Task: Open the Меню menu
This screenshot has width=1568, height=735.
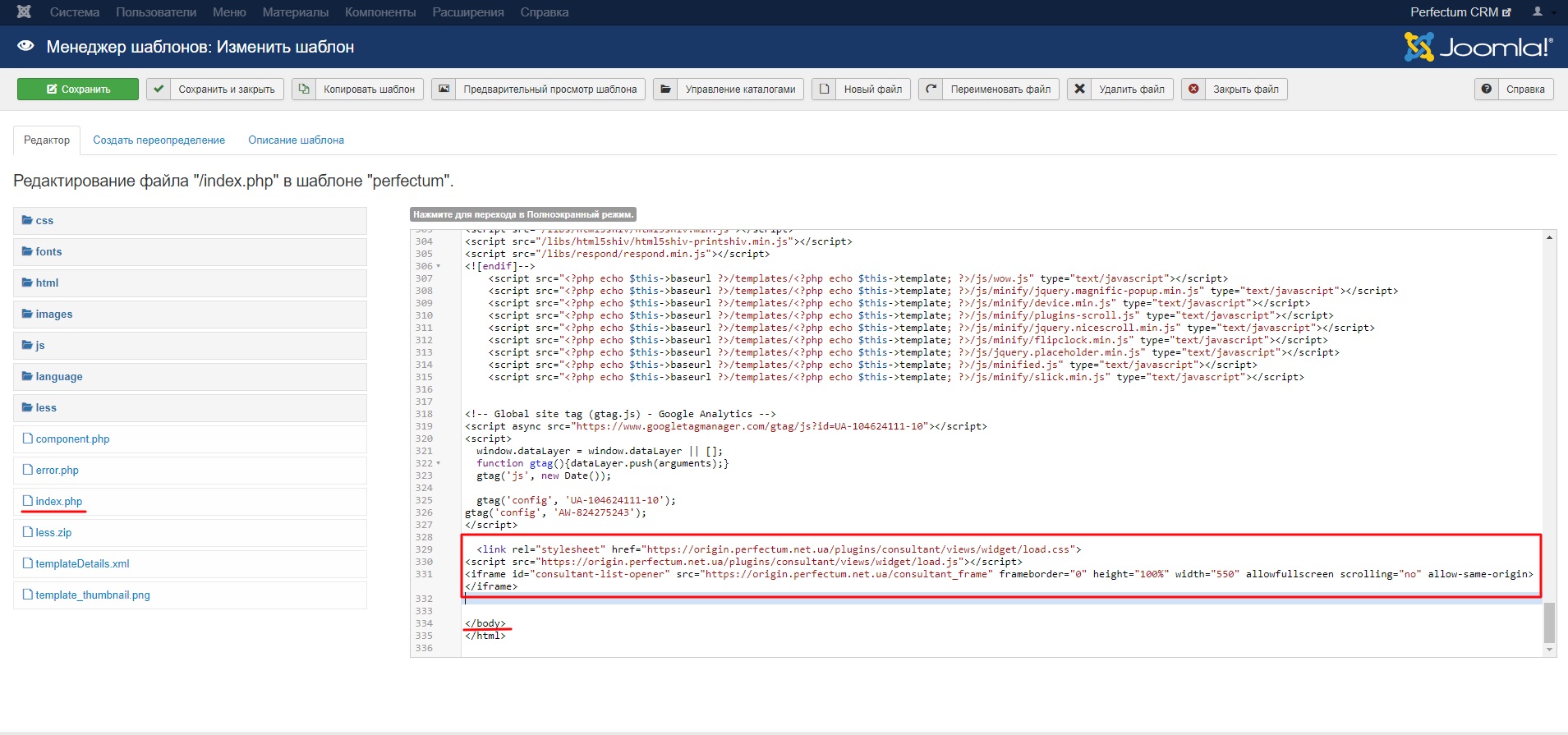Action: [x=229, y=12]
